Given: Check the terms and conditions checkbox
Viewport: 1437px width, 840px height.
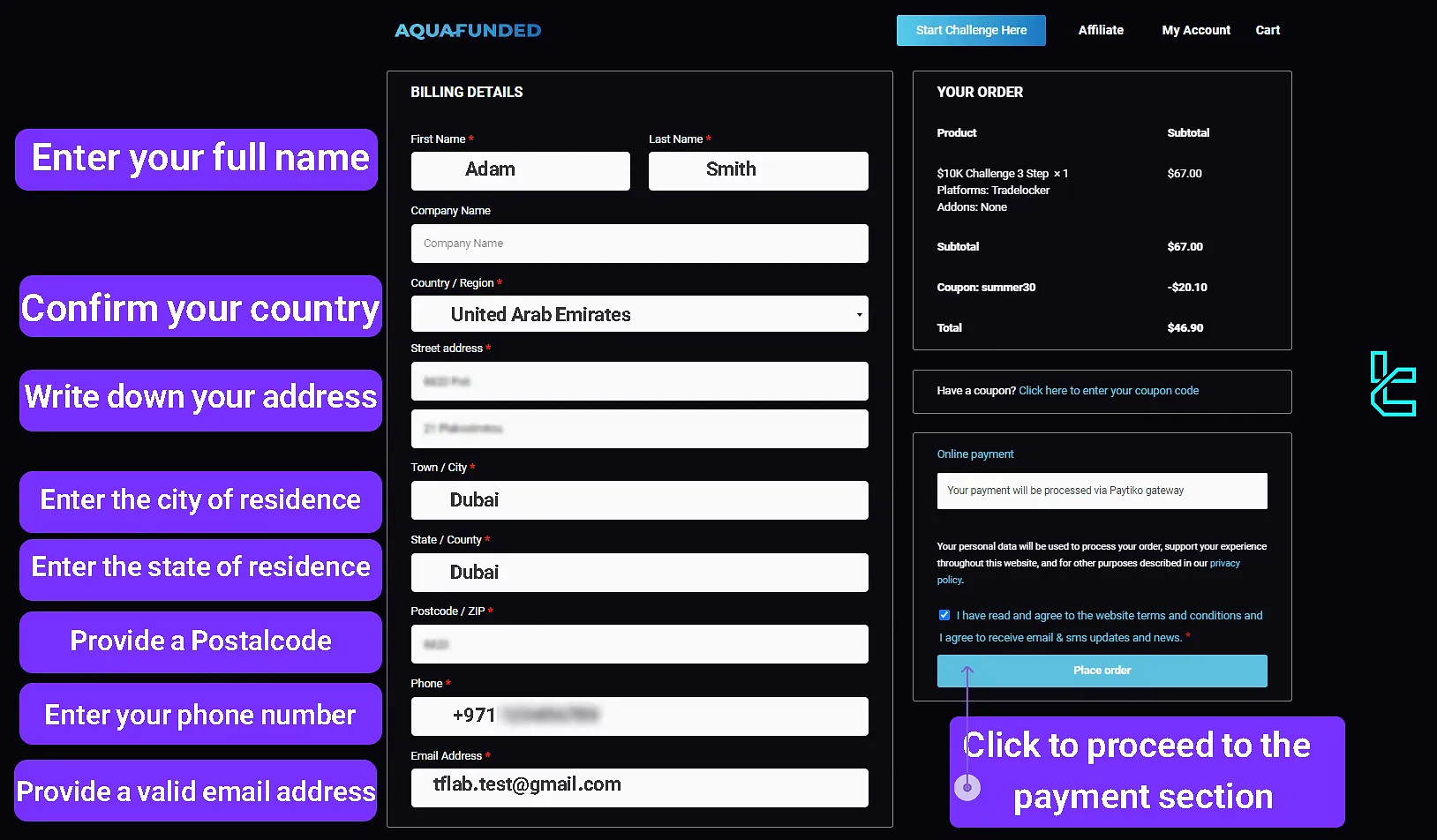Looking at the screenshot, I should point(944,615).
